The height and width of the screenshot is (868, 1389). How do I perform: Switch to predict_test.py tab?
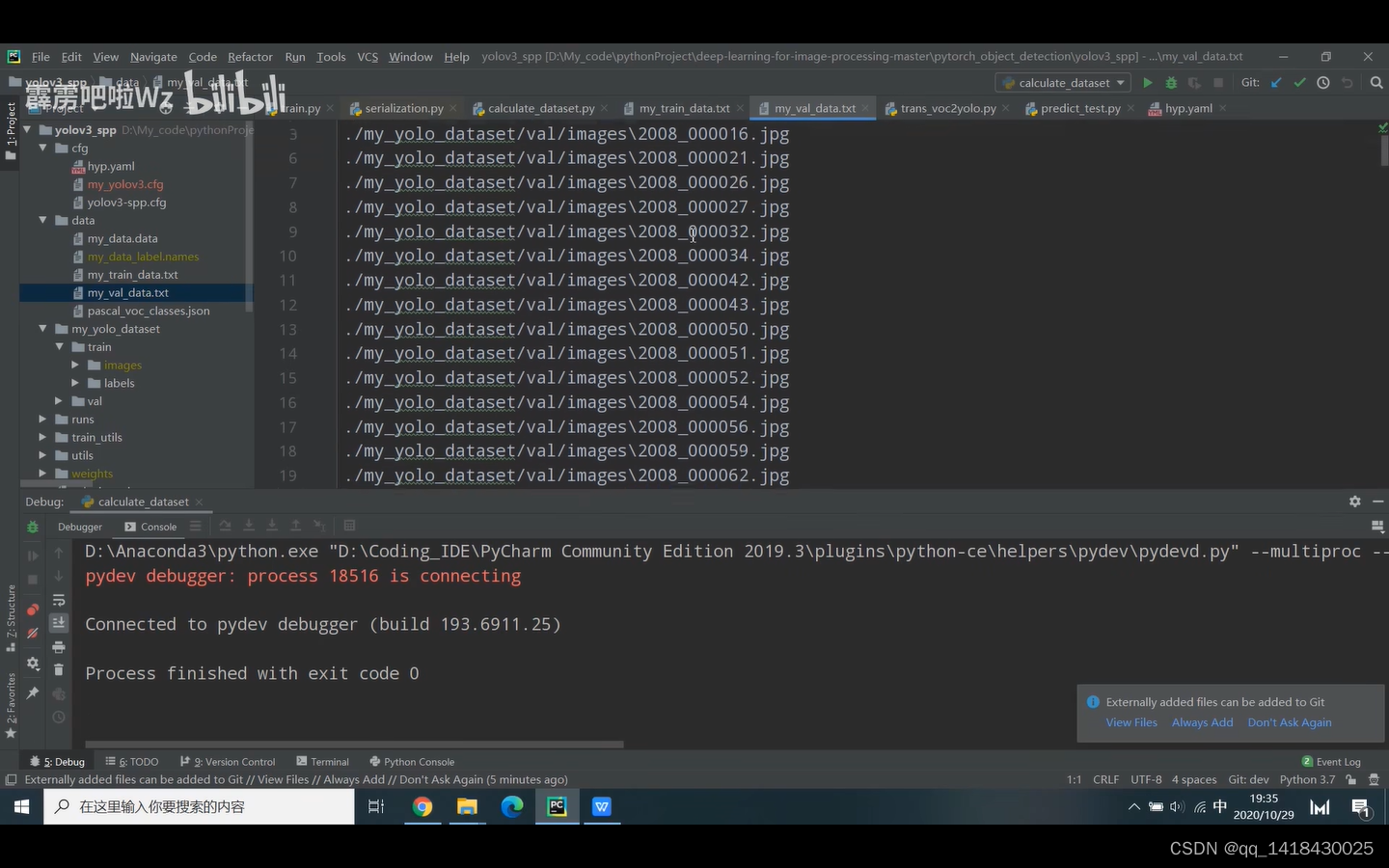[1080, 108]
